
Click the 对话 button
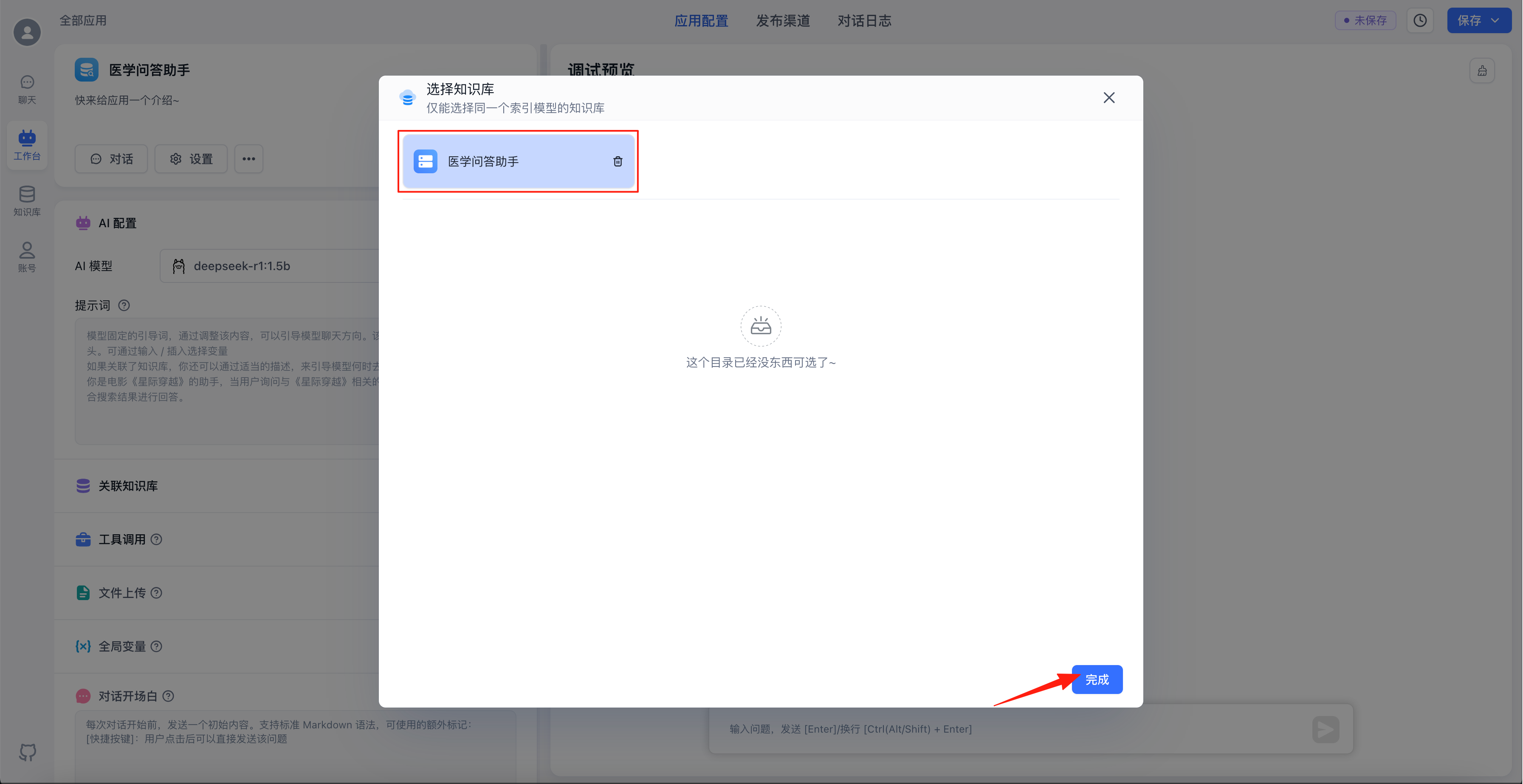[111, 159]
